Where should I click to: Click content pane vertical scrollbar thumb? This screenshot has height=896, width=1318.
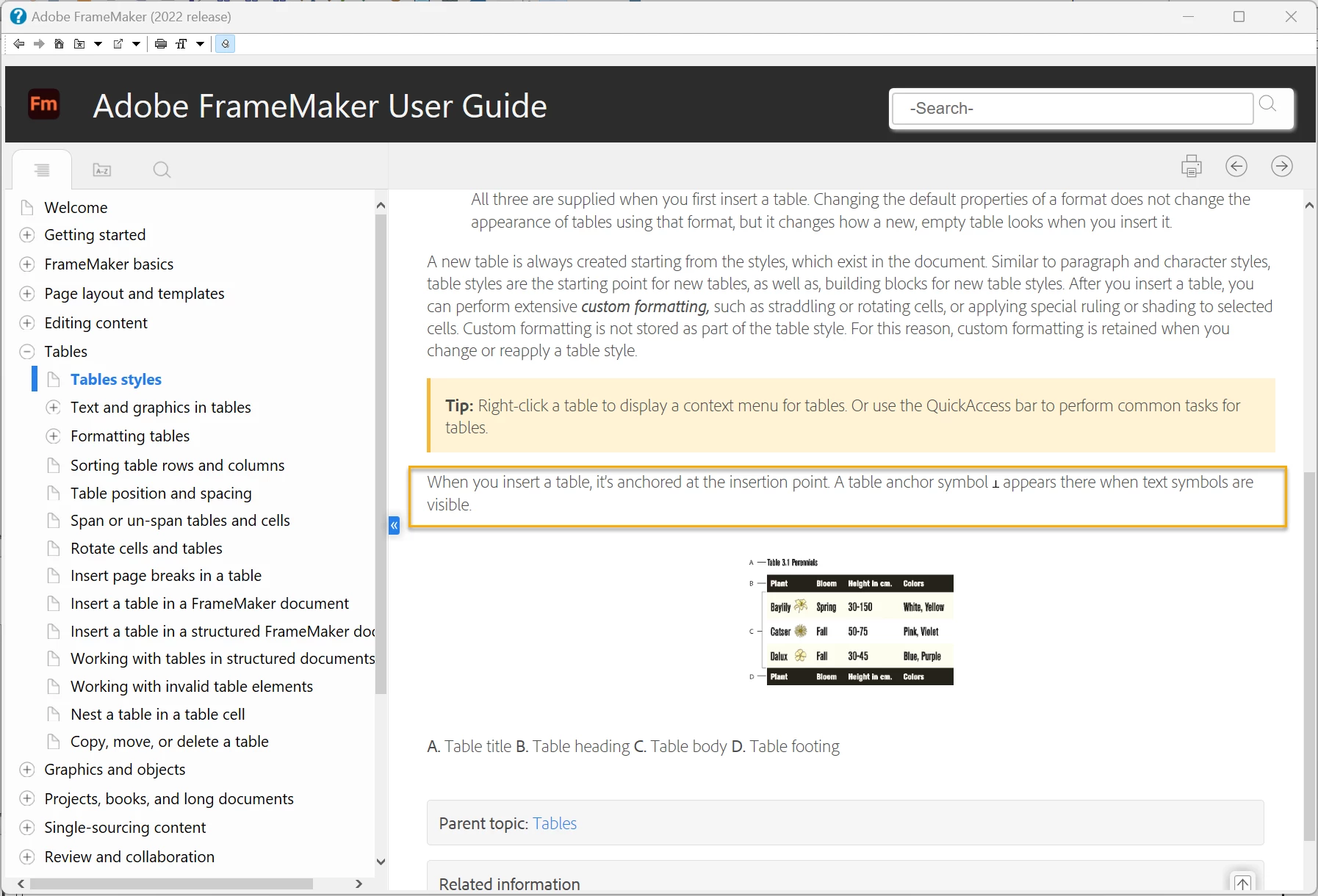tap(1309, 657)
